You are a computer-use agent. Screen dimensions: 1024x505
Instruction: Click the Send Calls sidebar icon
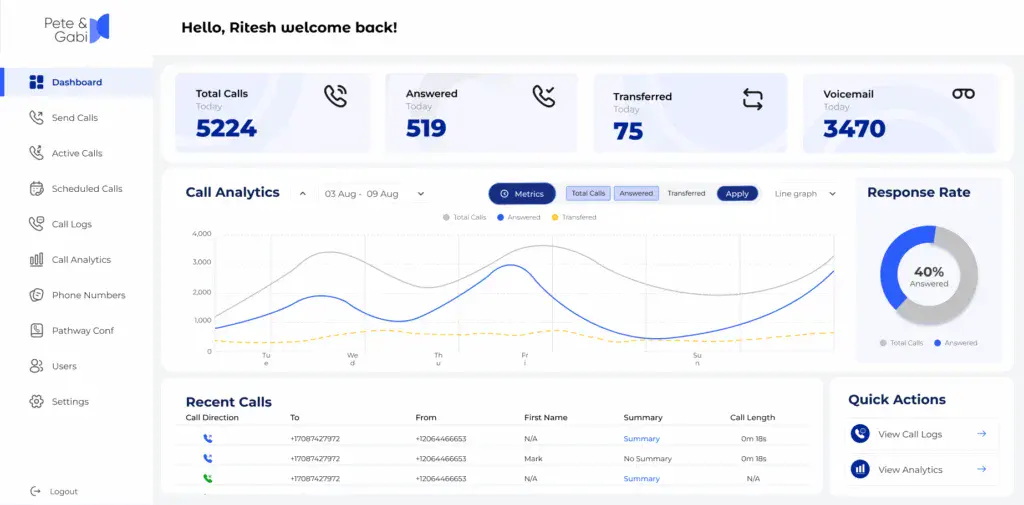point(37,118)
